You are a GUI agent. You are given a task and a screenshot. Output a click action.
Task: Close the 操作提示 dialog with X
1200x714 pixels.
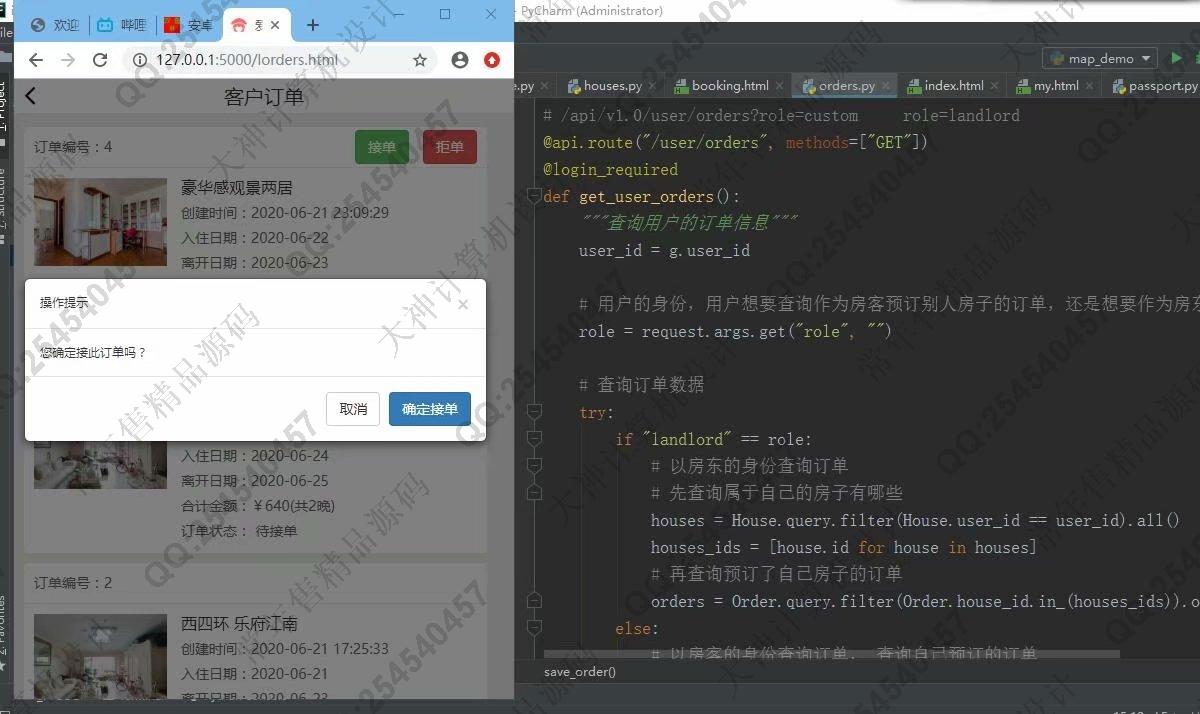463,304
